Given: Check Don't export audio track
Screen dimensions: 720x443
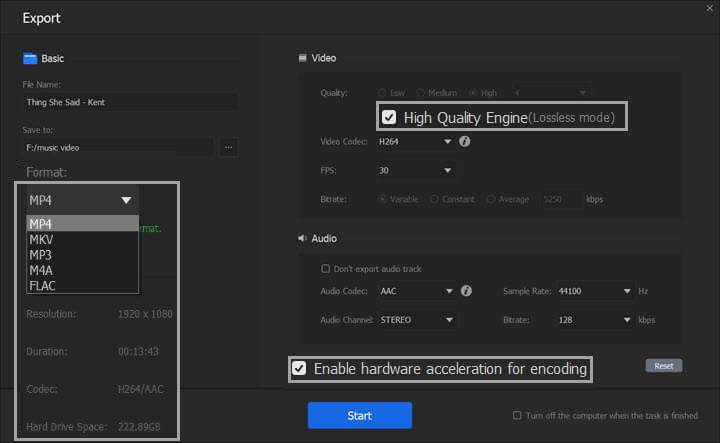Looking at the screenshot, I should pos(325,269).
